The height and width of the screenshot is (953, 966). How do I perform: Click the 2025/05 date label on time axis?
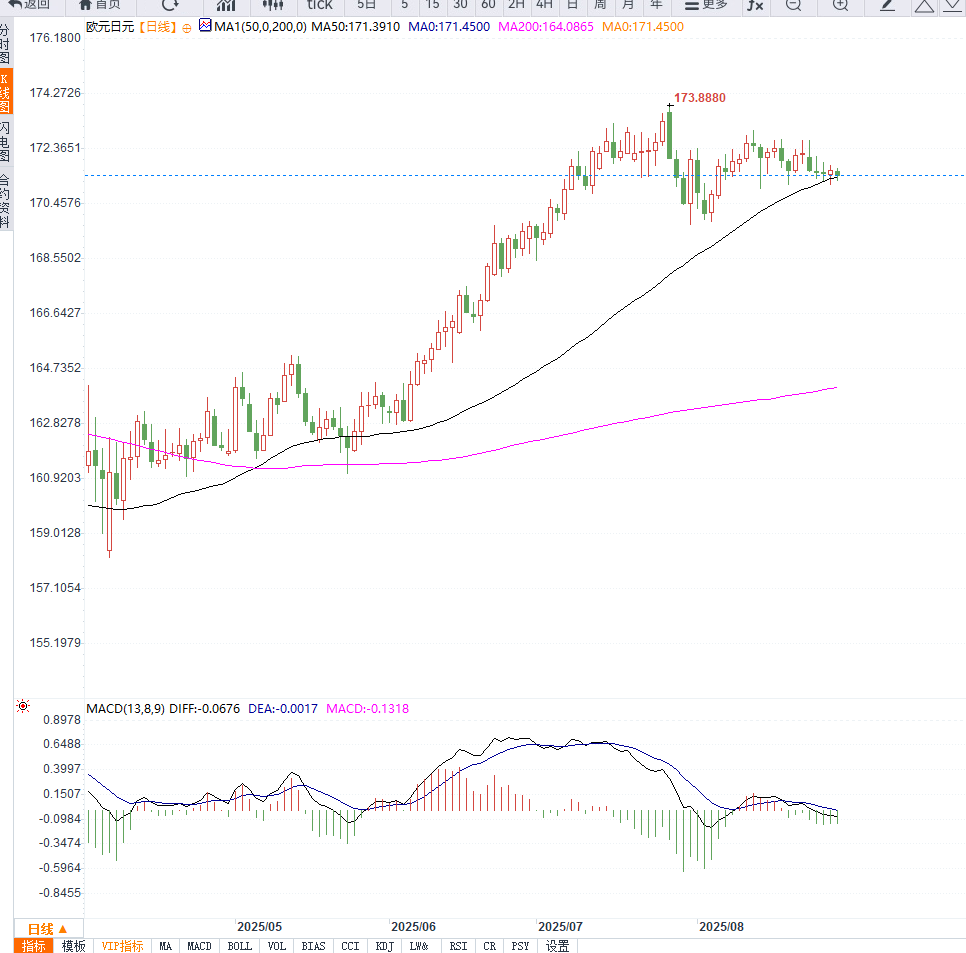[x=259, y=927]
